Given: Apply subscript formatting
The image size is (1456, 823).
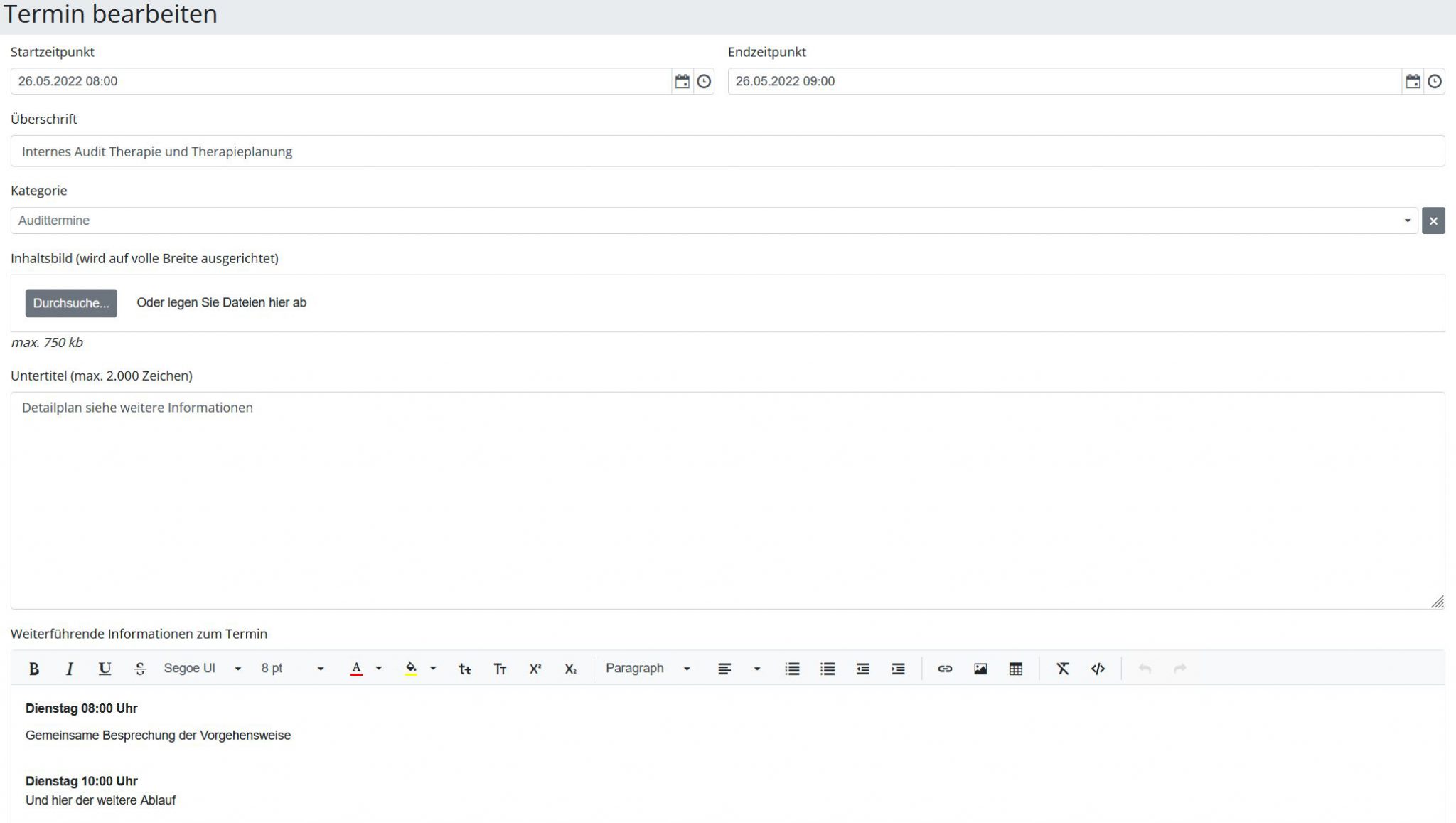Looking at the screenshot, I should (571, 669).
